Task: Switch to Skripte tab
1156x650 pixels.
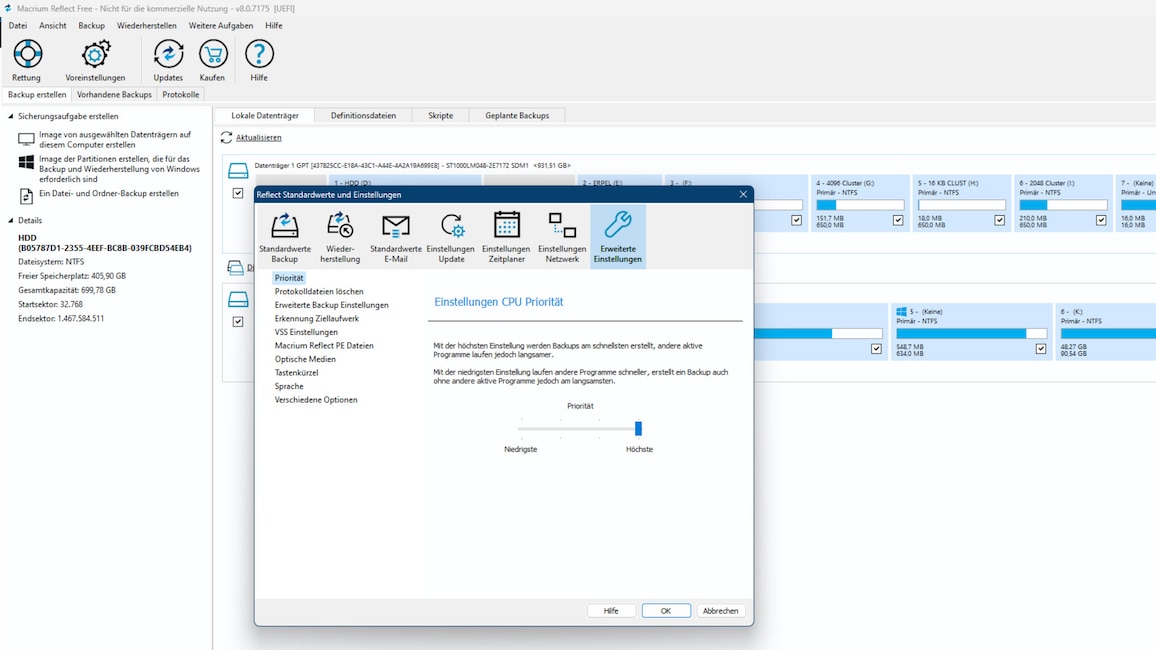Action: [441, 116]
